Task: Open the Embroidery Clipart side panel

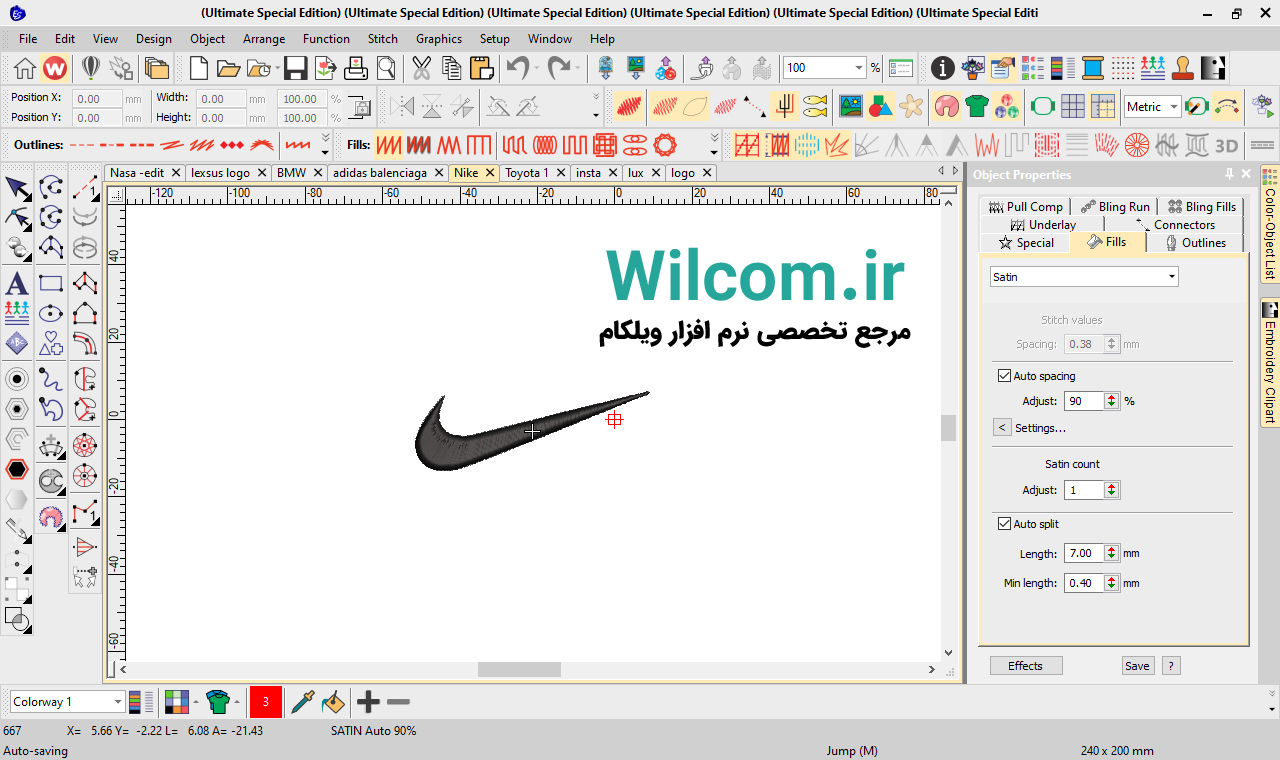Action: (1270, 362)
